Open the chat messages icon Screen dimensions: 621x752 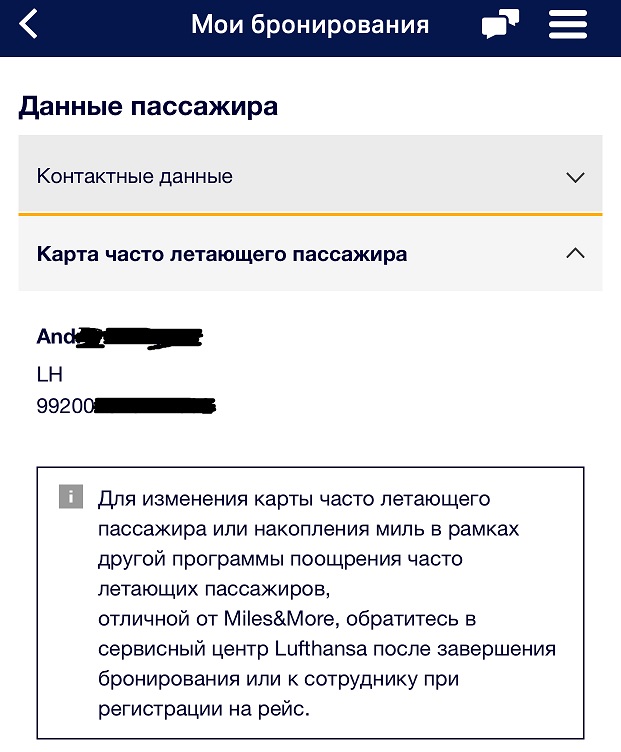point(500,24)
